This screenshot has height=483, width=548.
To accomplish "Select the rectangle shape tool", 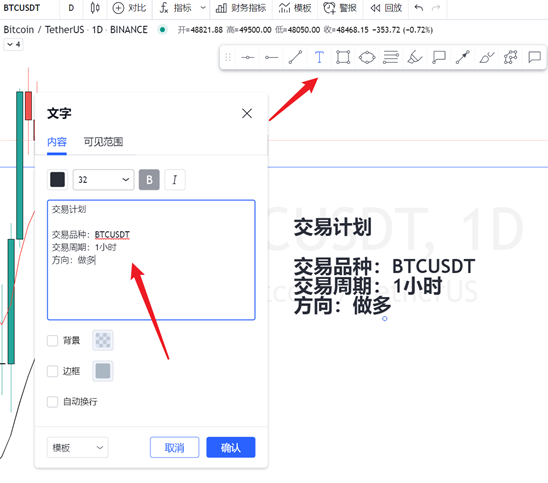I will point(343,57).
